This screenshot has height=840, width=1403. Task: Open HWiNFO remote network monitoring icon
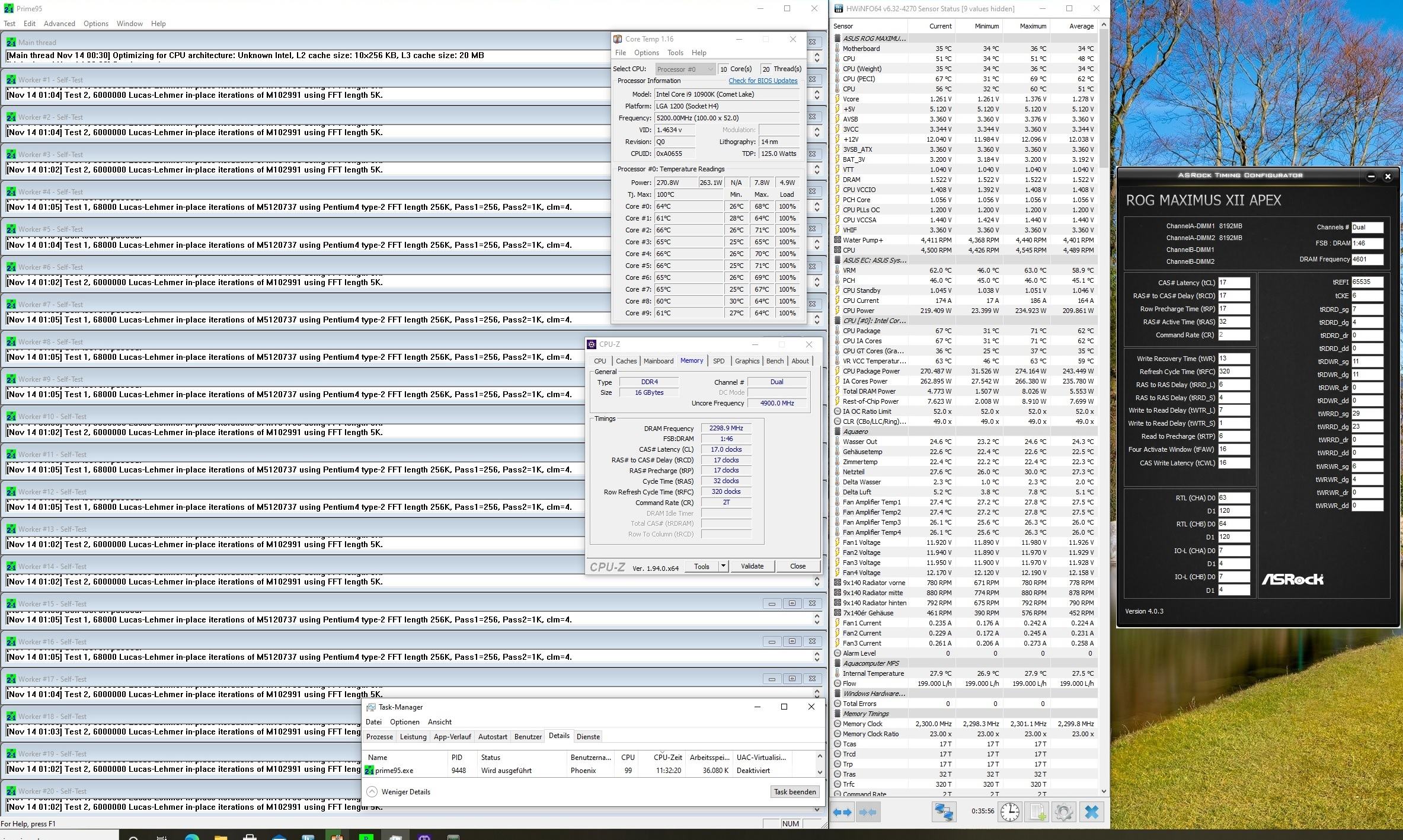944,812
